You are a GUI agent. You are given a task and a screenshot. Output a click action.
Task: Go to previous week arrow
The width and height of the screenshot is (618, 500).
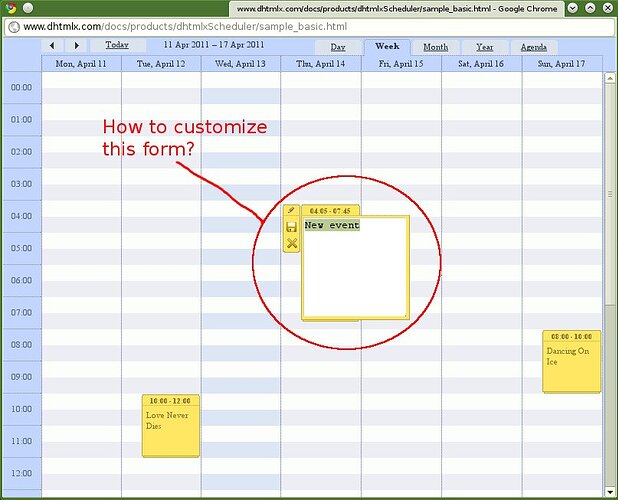pos(52,45)
